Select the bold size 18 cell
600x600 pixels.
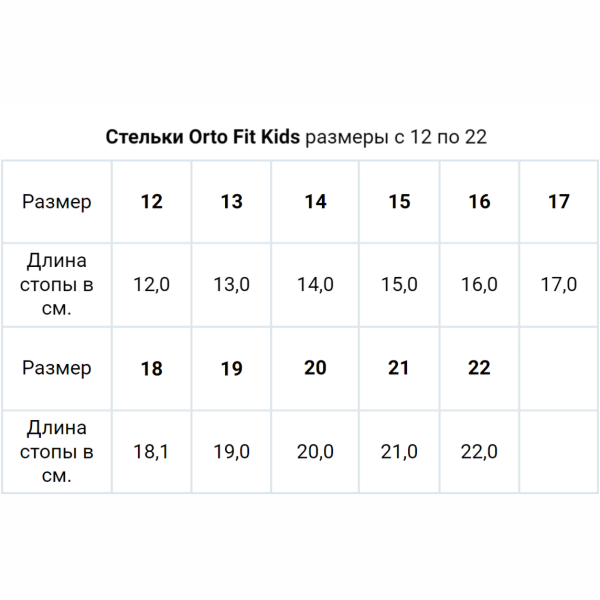151,369
